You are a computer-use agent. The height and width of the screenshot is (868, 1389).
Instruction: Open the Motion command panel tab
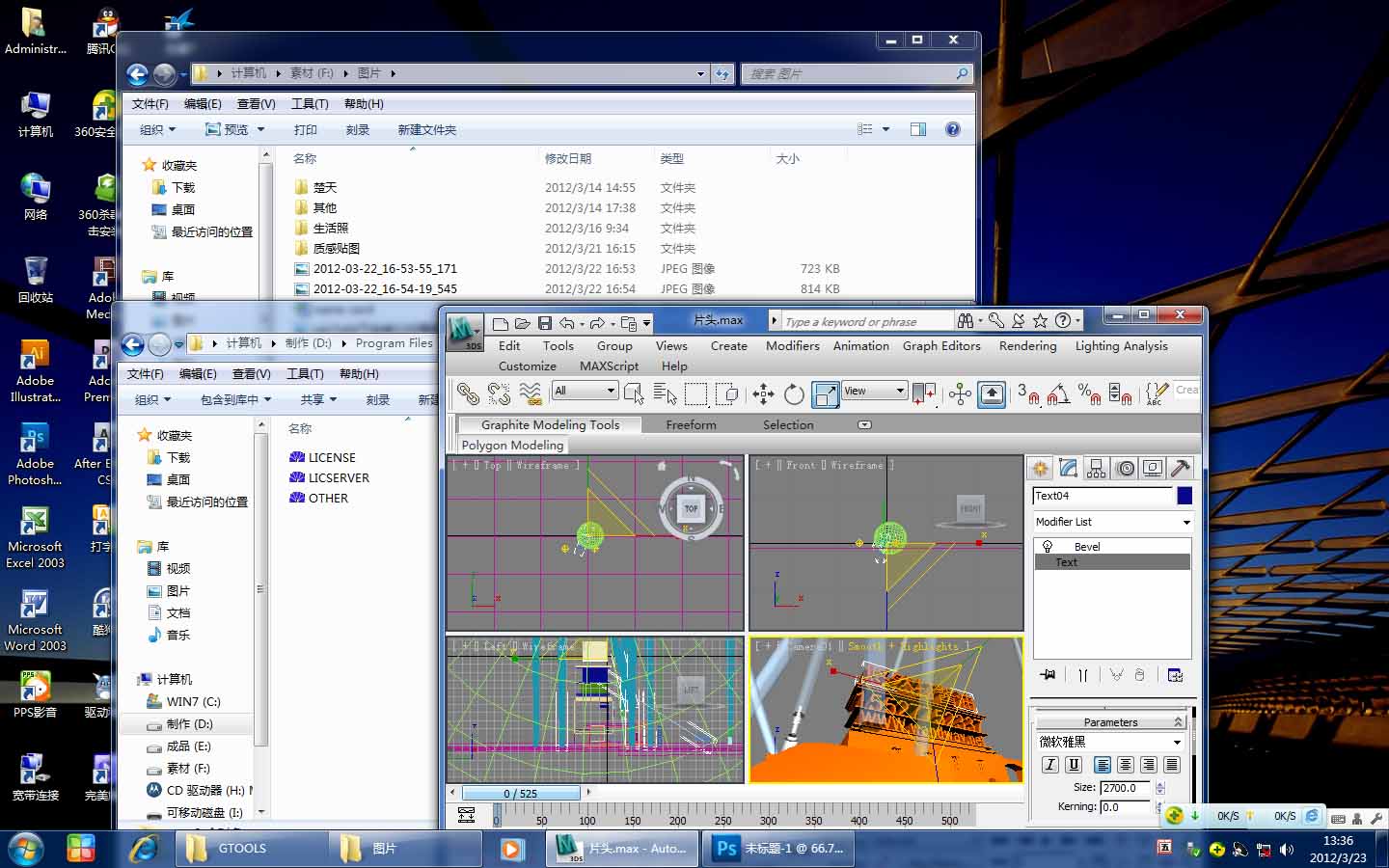1125,468
